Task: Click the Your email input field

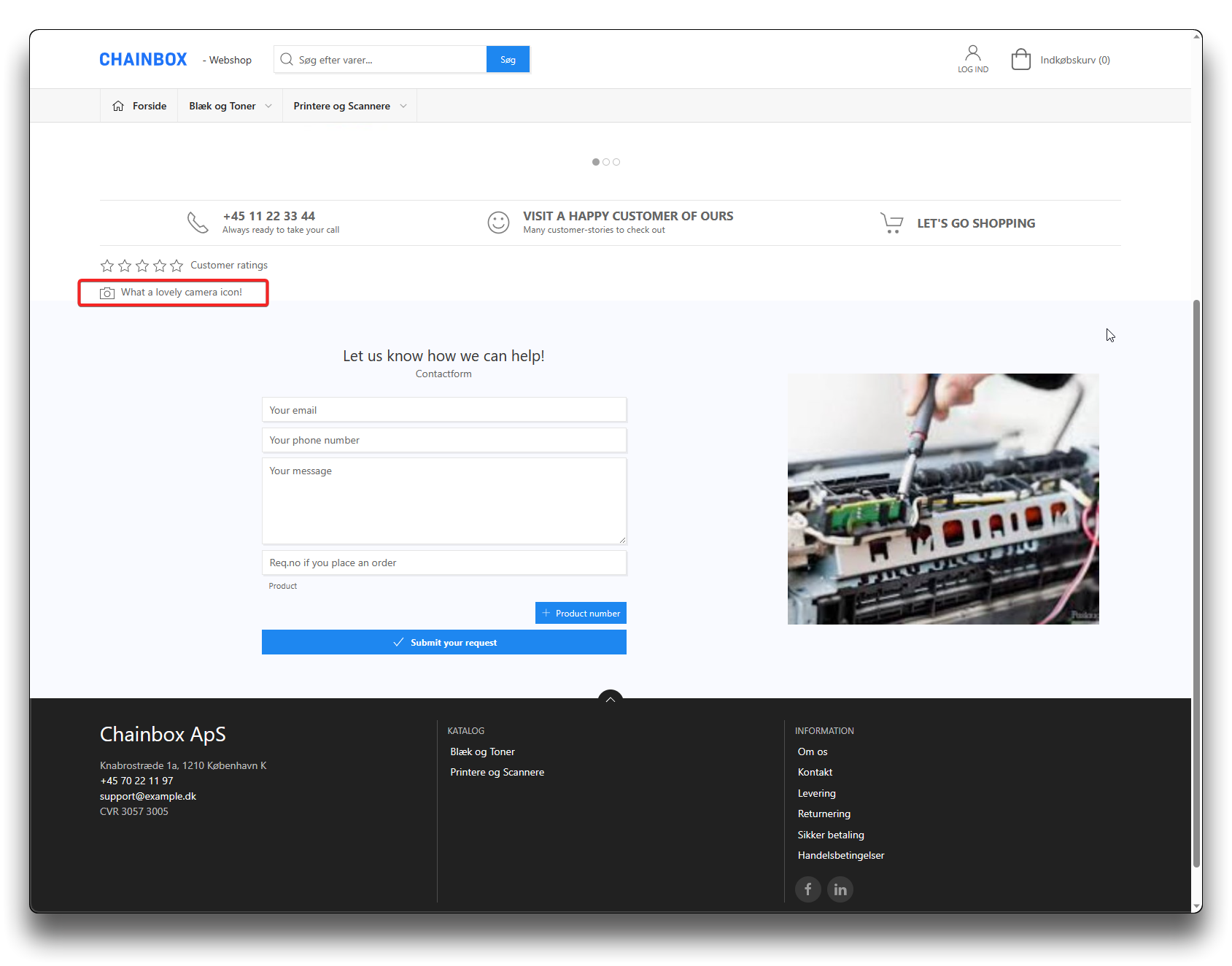Action: tap(443, 410)
